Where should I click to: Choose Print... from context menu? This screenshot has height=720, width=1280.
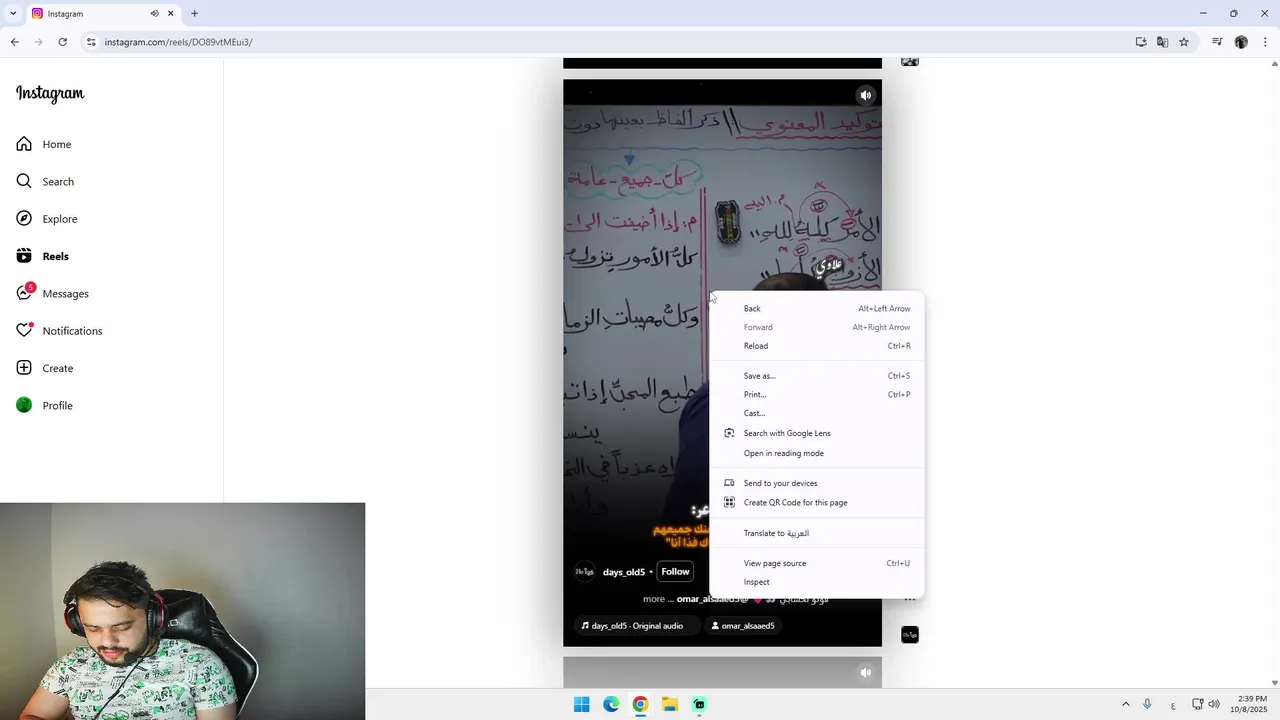(x=817, y=395)
